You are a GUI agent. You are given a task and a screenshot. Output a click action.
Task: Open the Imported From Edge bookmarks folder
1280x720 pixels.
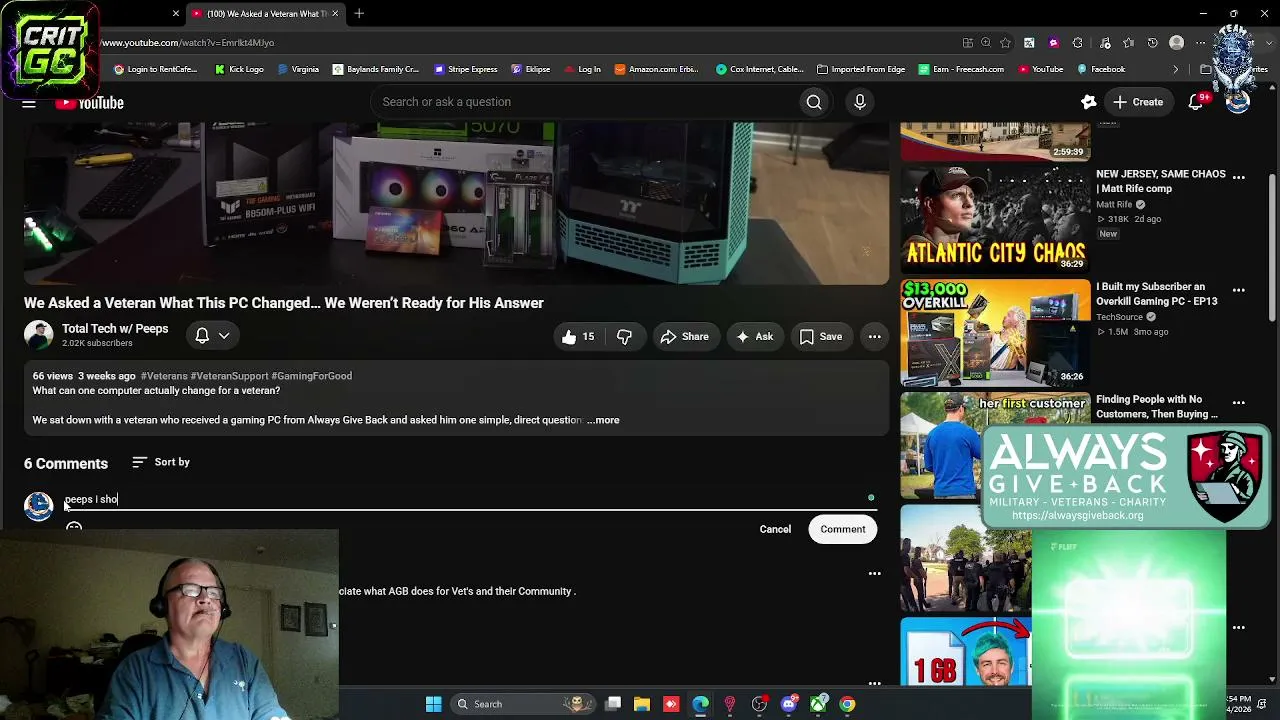pos(862,69)
